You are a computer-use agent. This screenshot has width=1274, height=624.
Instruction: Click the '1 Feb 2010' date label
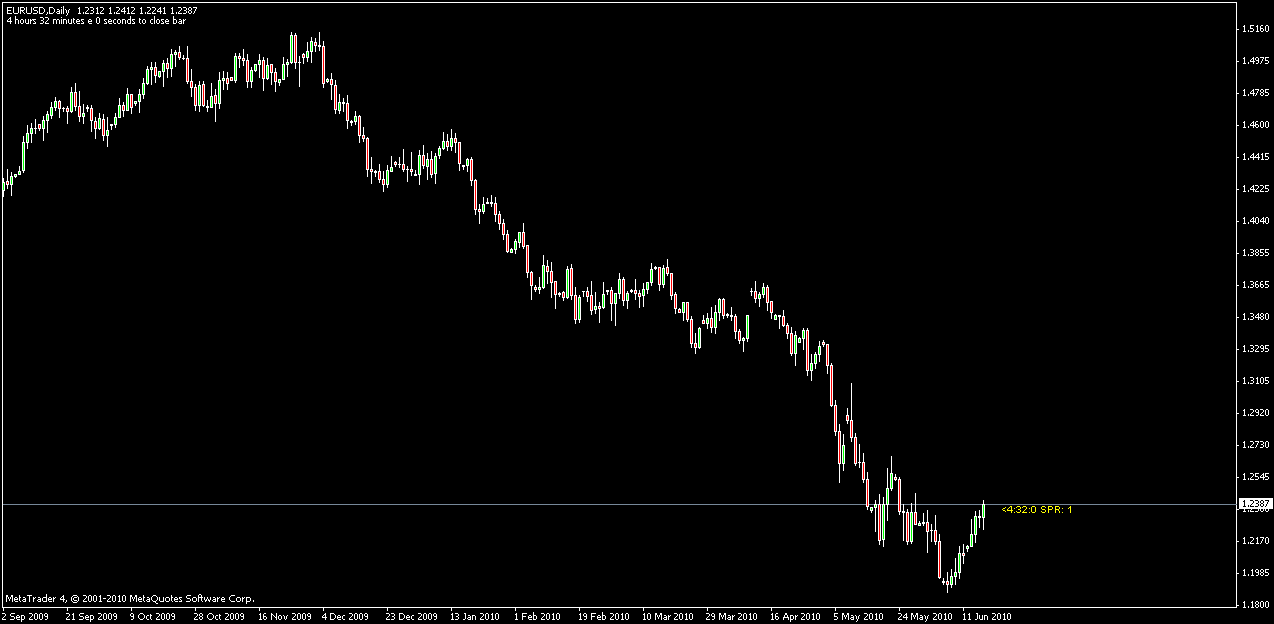point(537,617)
